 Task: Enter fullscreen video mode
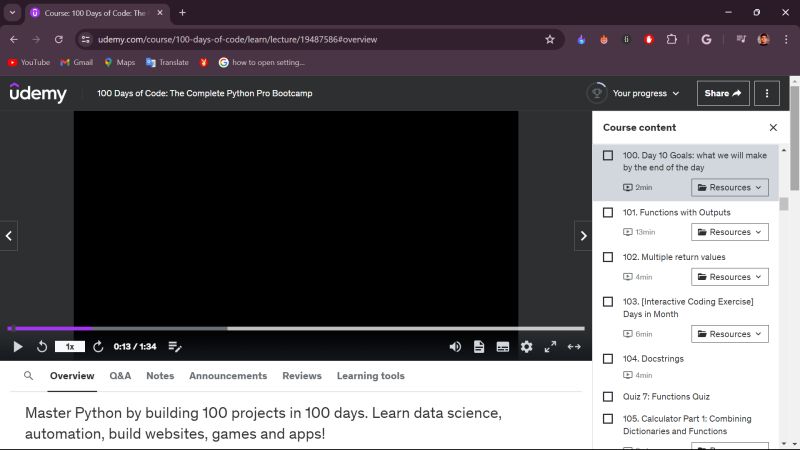550,347
